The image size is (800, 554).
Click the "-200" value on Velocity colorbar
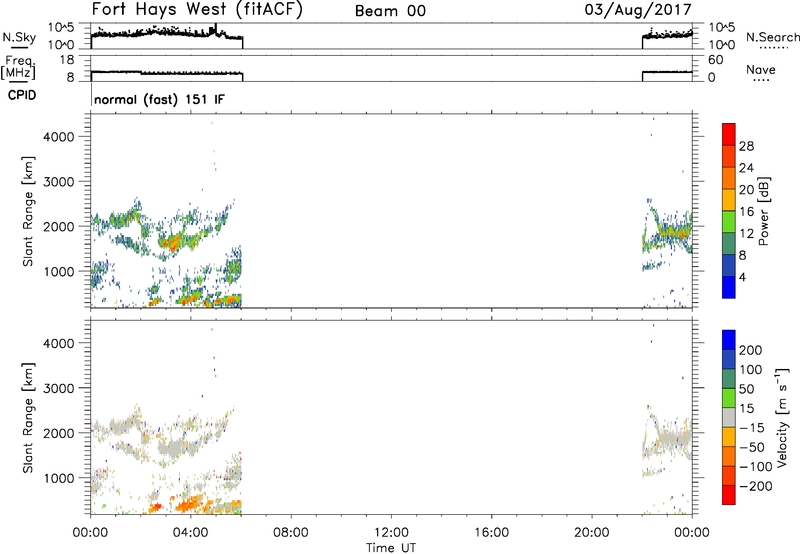755,486
